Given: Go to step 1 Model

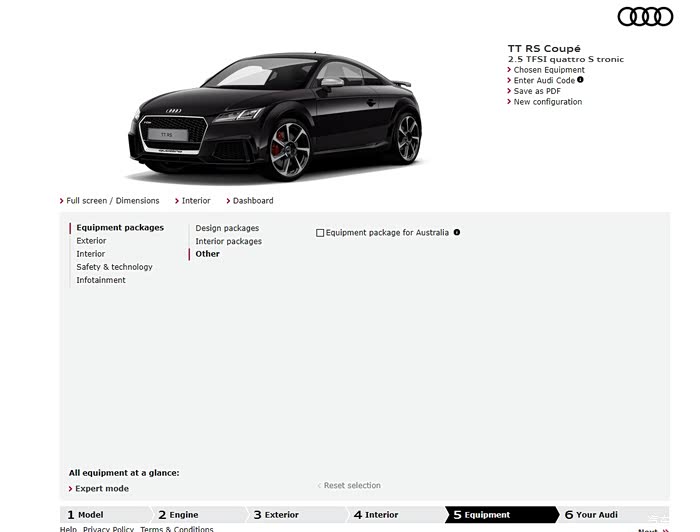Looking at the screenshot, I should click(x=104, y=515).
